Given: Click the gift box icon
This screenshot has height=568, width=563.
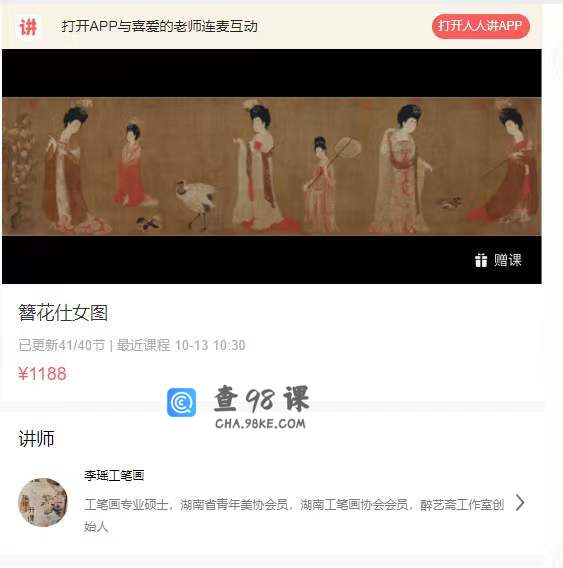Looking at the screenshot, I should point(481,260).
